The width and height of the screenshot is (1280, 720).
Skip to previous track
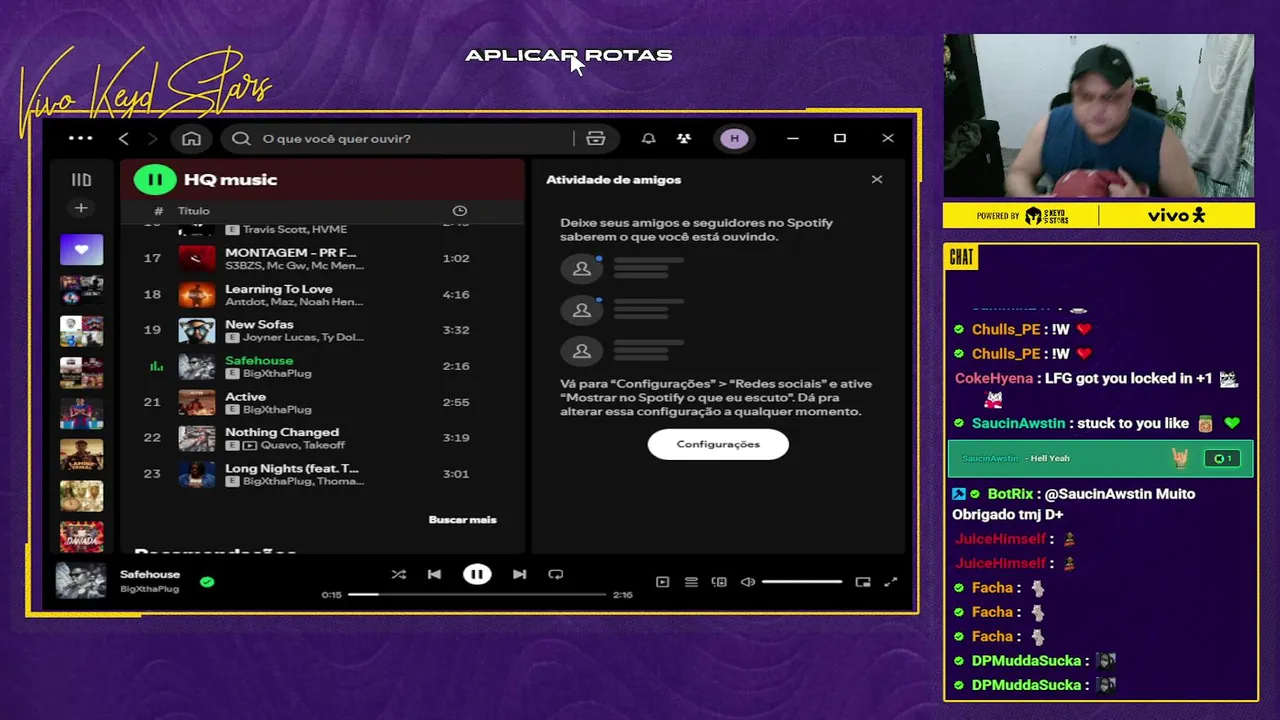(434, 574)
